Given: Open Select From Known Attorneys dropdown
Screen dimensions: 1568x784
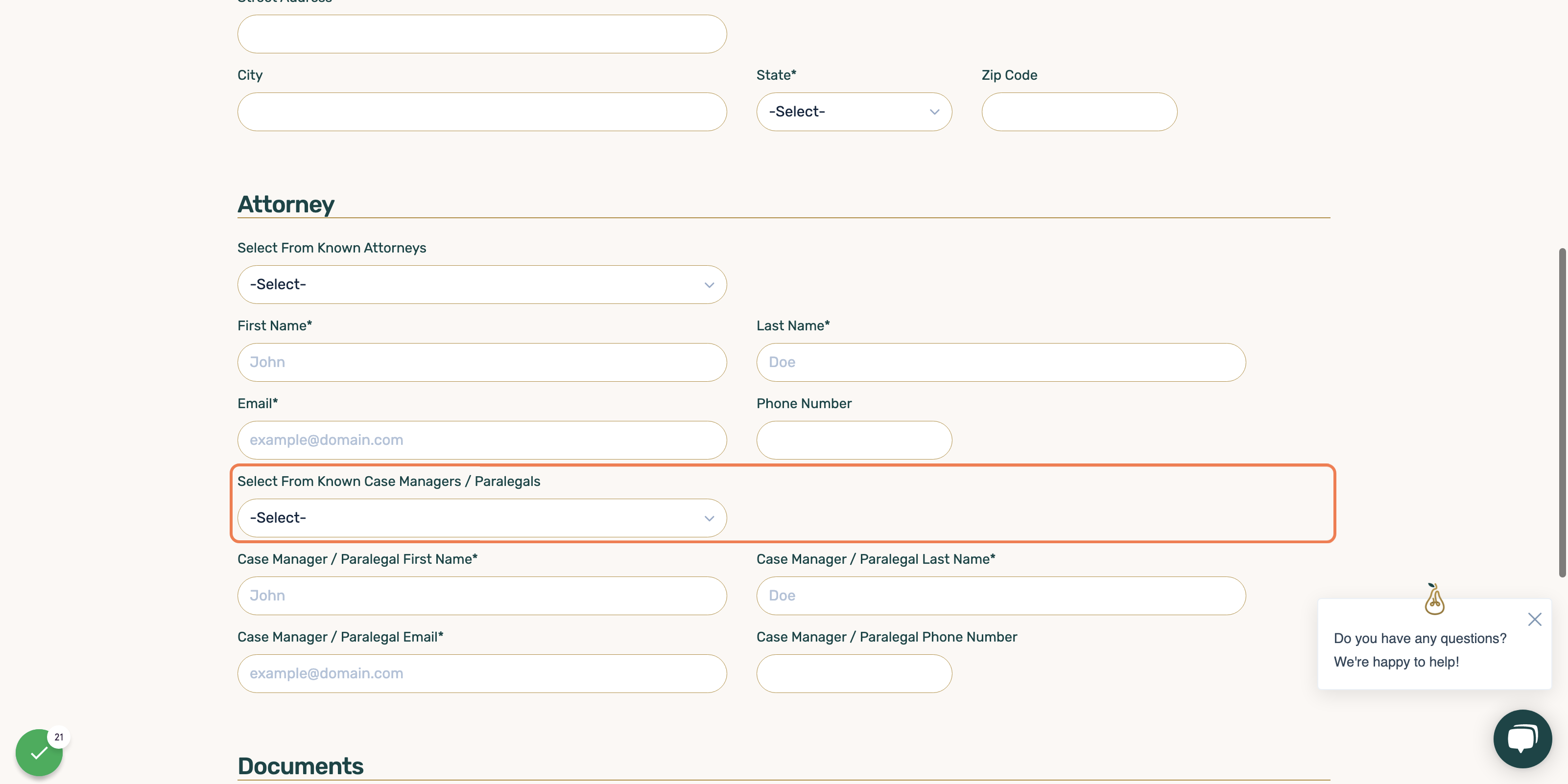Looking at the screenshot, I should pos(482,285).
